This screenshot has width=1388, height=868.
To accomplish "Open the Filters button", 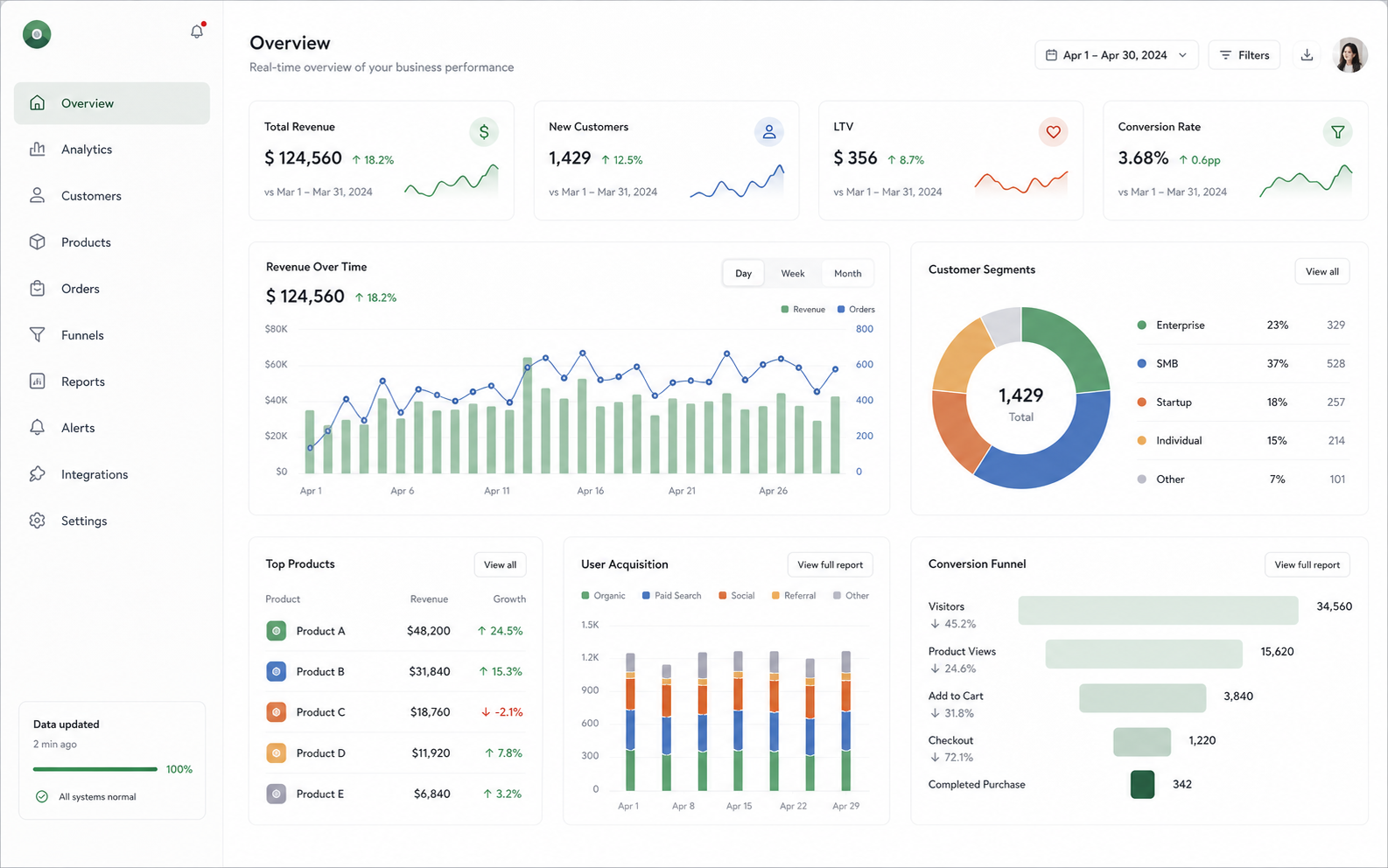I will [1244, 55].
